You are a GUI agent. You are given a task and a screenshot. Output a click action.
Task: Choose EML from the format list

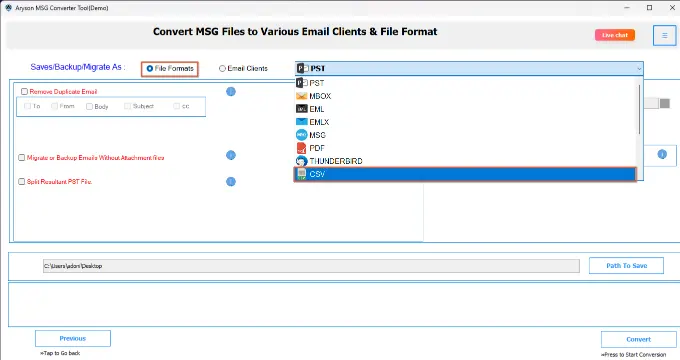click(466, 109)
